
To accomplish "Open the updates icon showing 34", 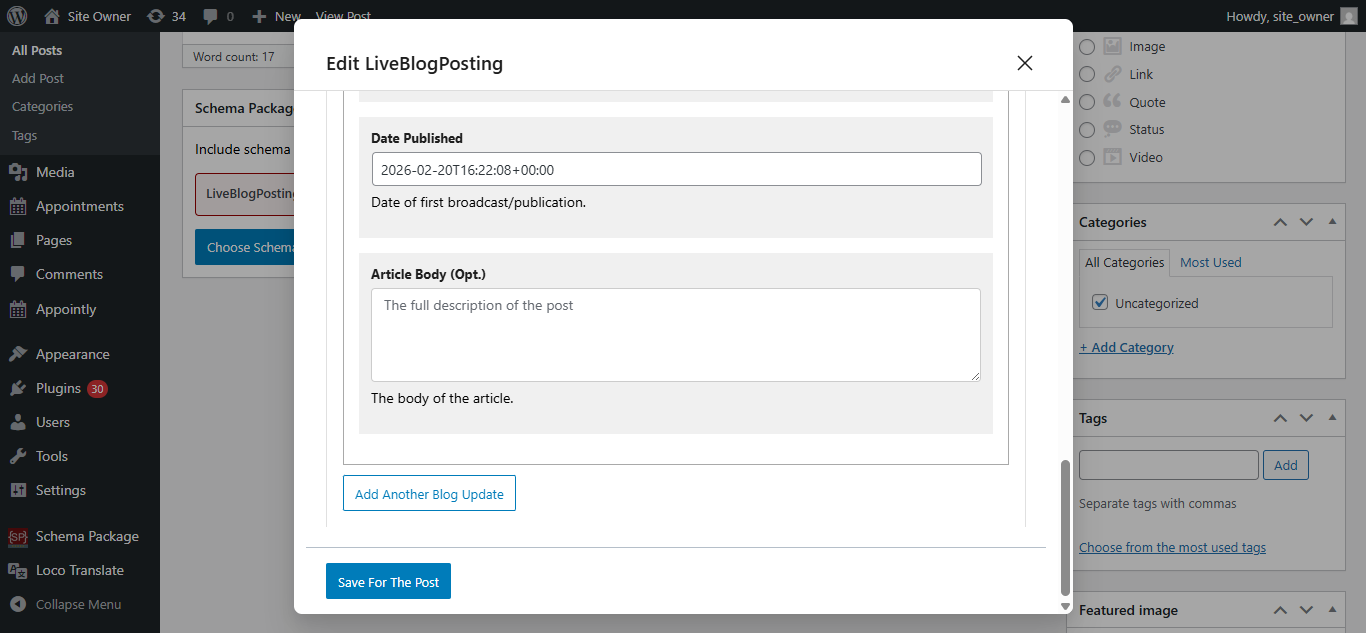I will [166, 16].
